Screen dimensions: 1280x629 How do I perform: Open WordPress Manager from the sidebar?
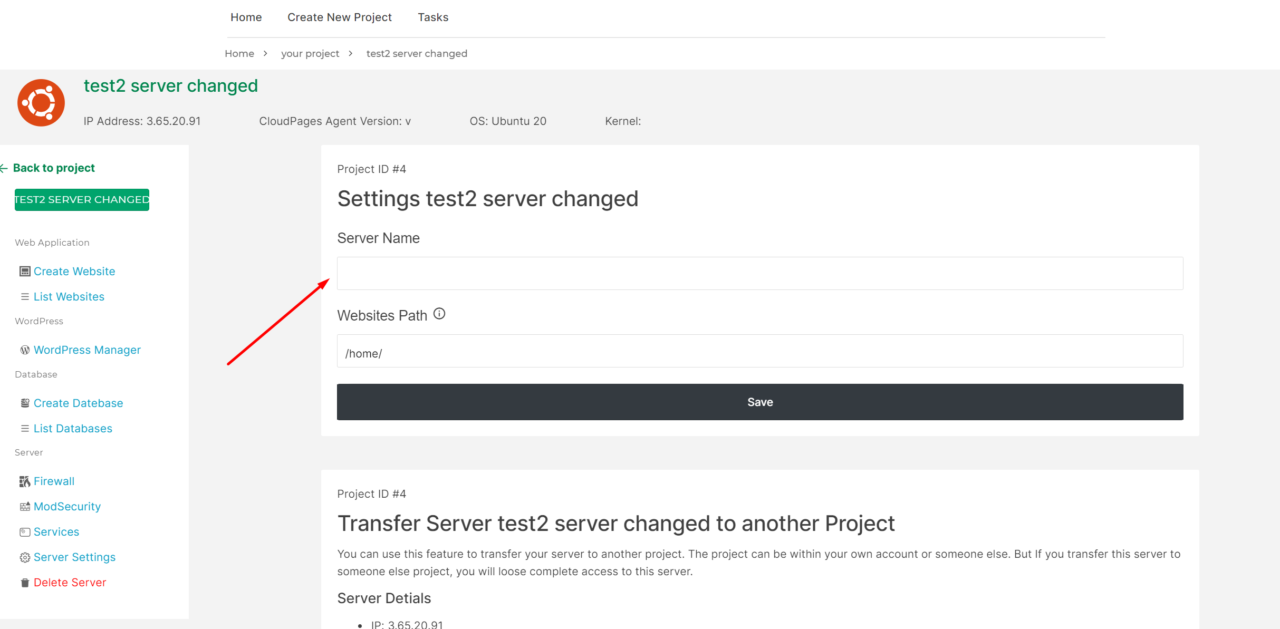tap(86, 349)
